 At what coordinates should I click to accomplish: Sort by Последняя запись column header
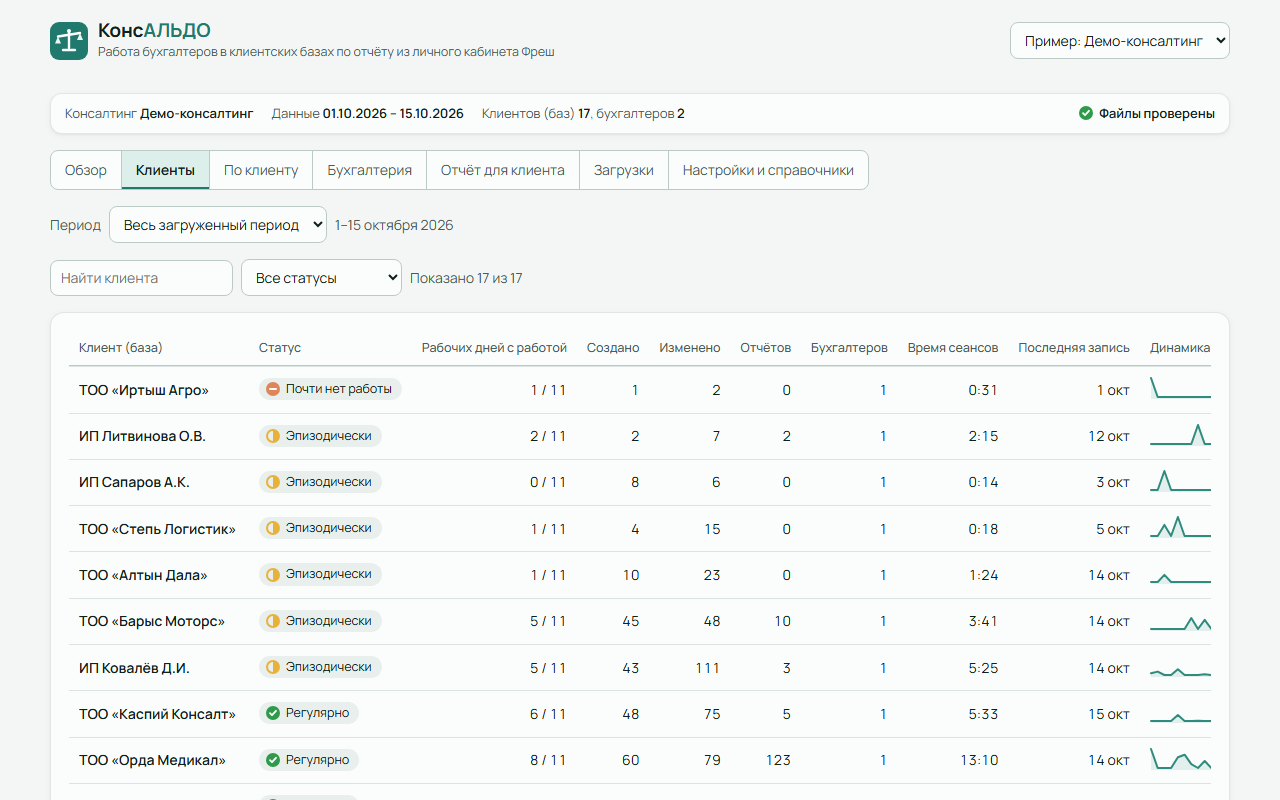pyautogui.click(x=1074, y=348)
